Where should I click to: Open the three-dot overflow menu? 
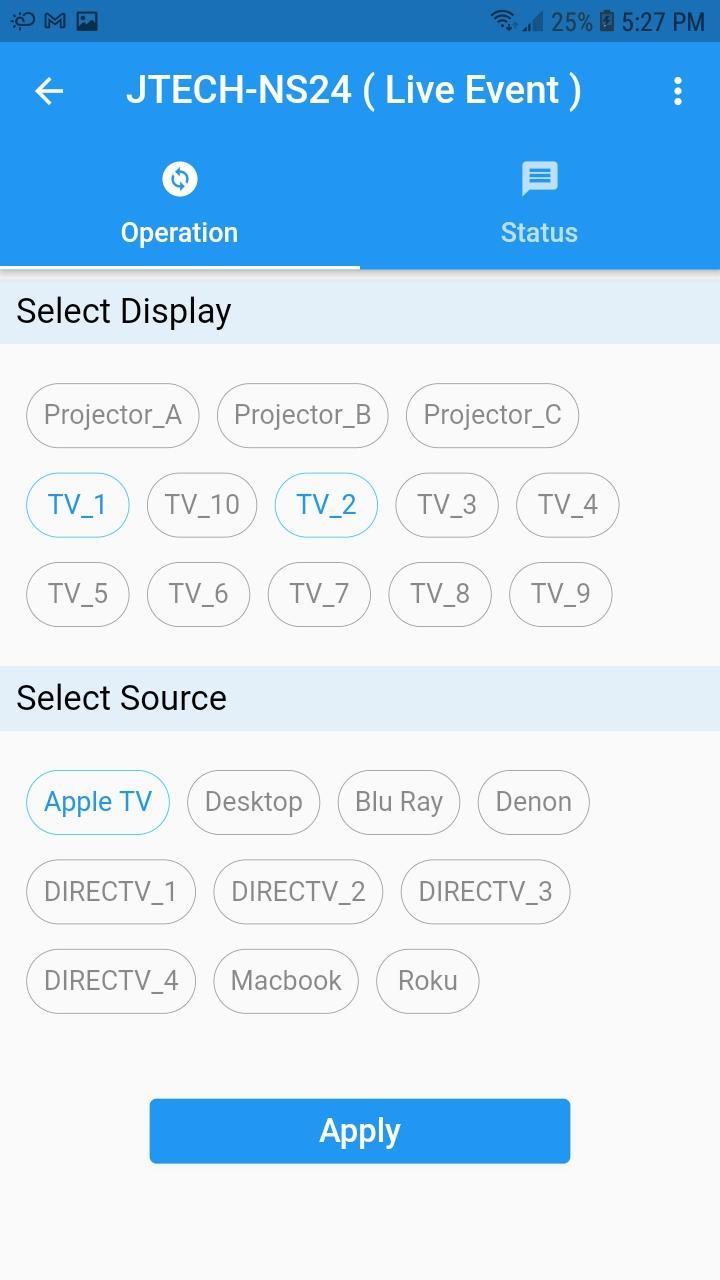pos(678,91)
